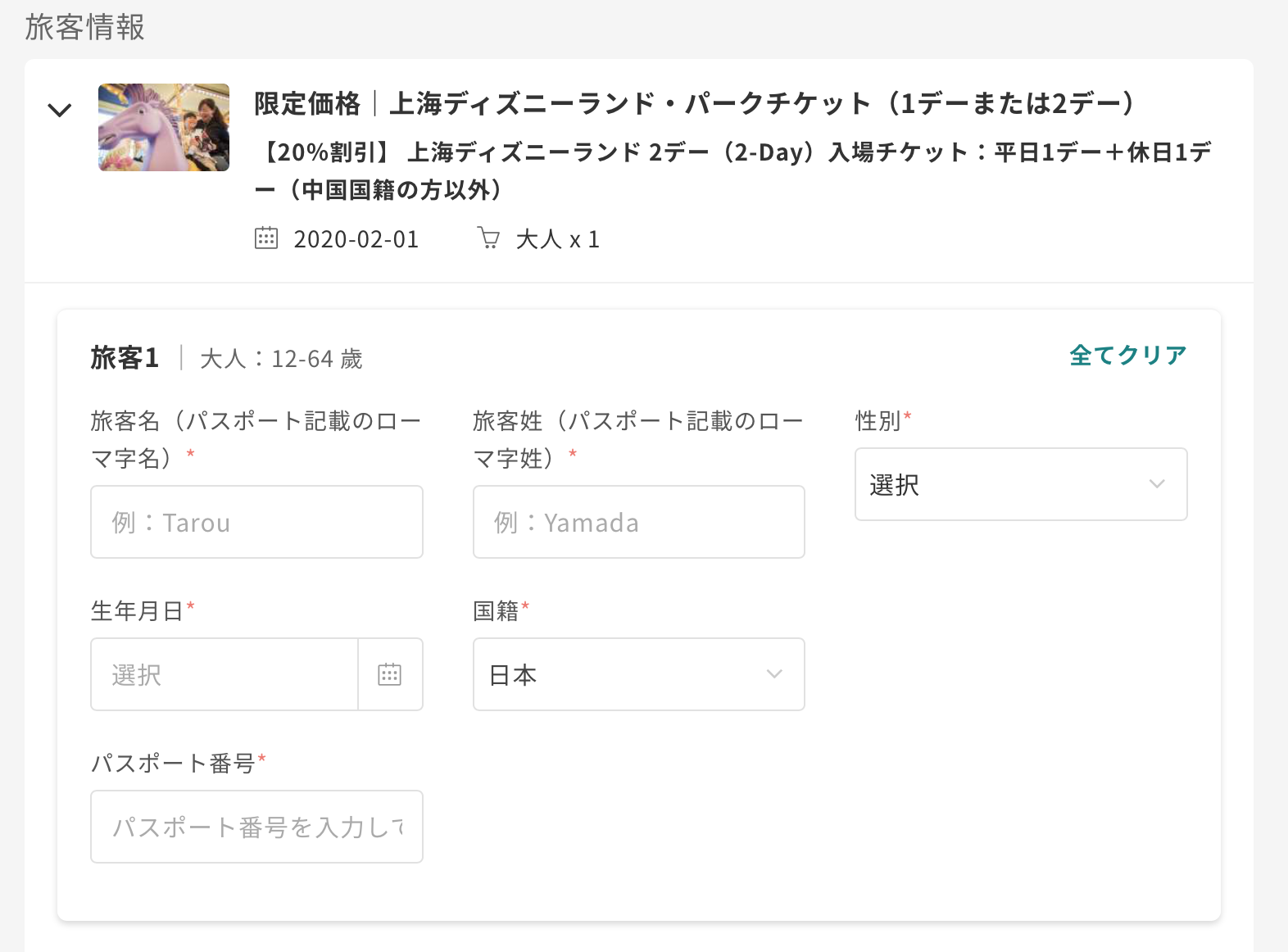This screenshot has width=1288, height=952.
Task: Open the date picker icon in 生年月日 field
Action: 390,674
